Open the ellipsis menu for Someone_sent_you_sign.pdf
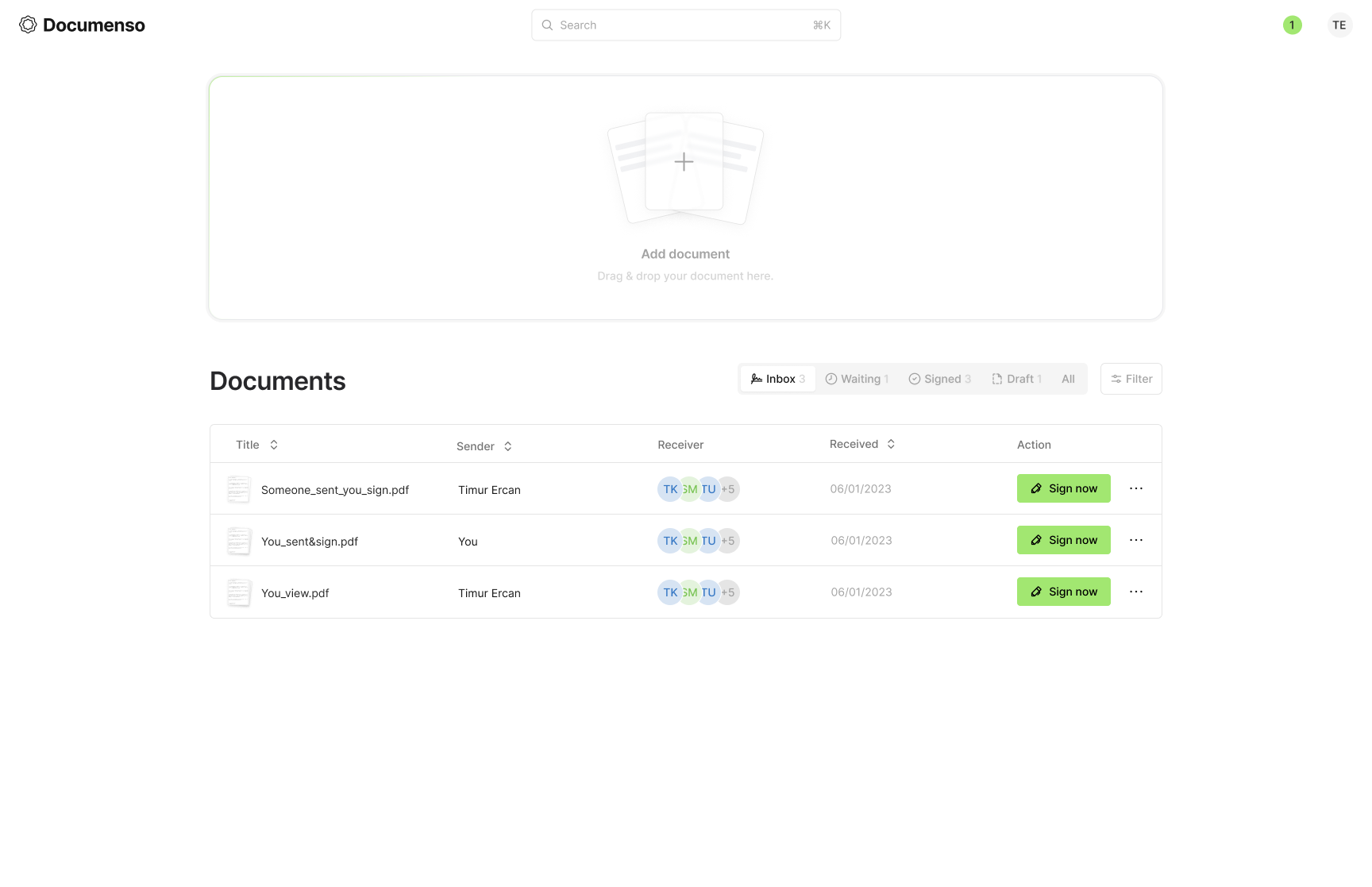The image size is (1372, 887). pyautogui.click(x=1136, y=488)
